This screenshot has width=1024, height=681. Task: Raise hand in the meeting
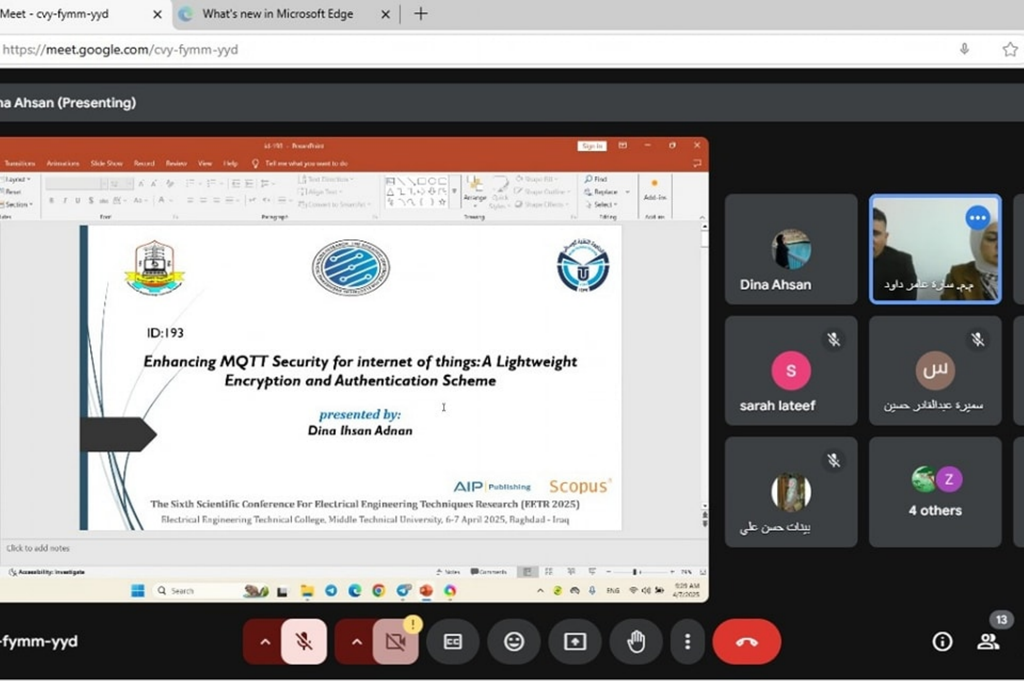[x=636, y=642]
